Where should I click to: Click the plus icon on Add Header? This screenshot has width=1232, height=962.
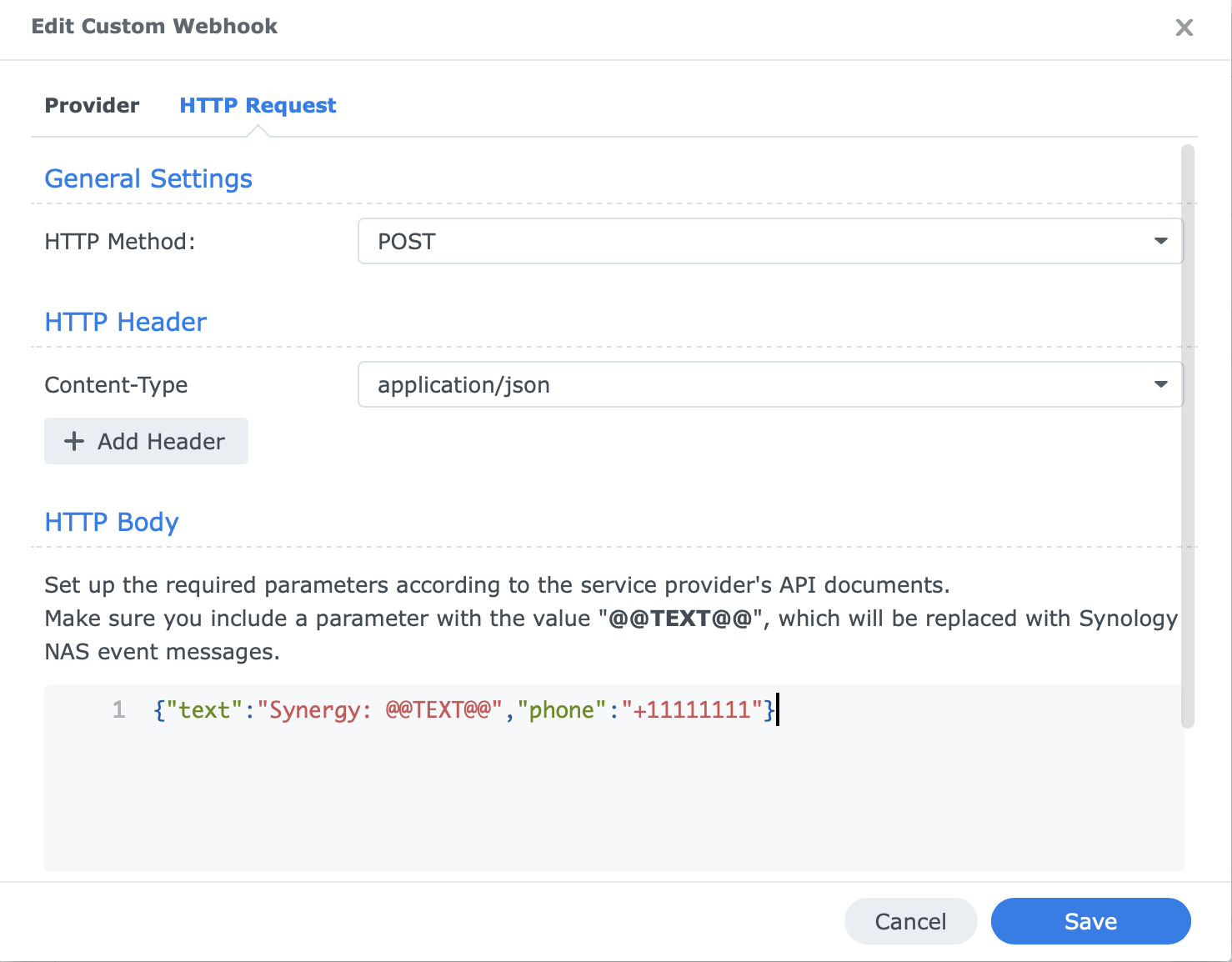74,441
